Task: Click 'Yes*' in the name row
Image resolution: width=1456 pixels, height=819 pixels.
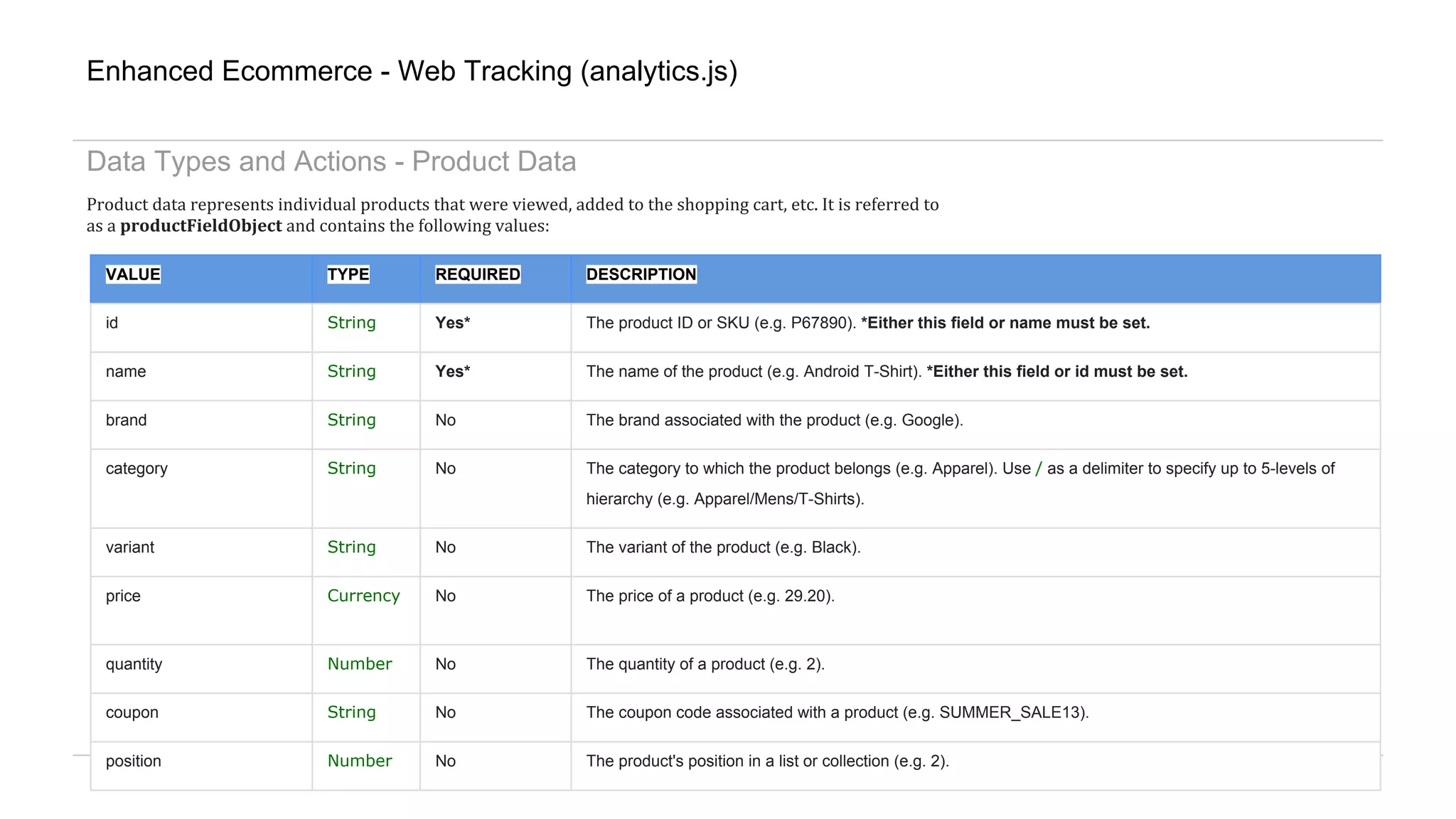Action: click(453, 371)
